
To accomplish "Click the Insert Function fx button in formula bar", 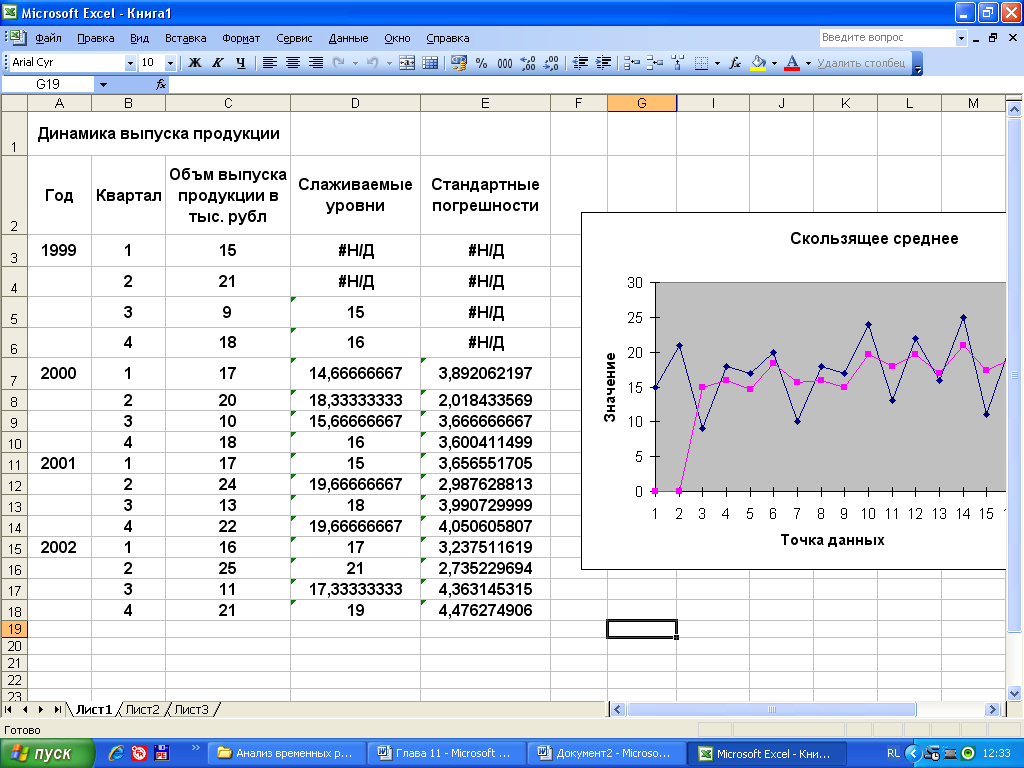I will pyautogui.click(x=161, y=84).
